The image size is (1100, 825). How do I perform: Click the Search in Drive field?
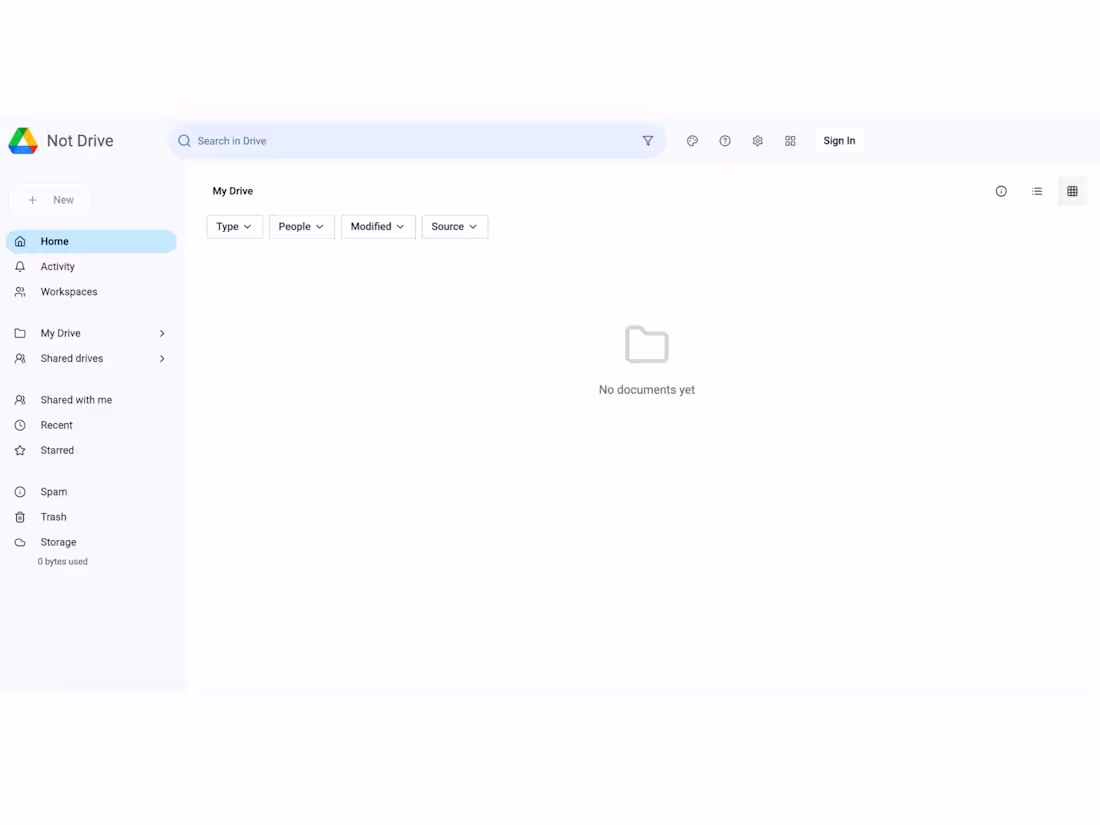coord(400,140)
